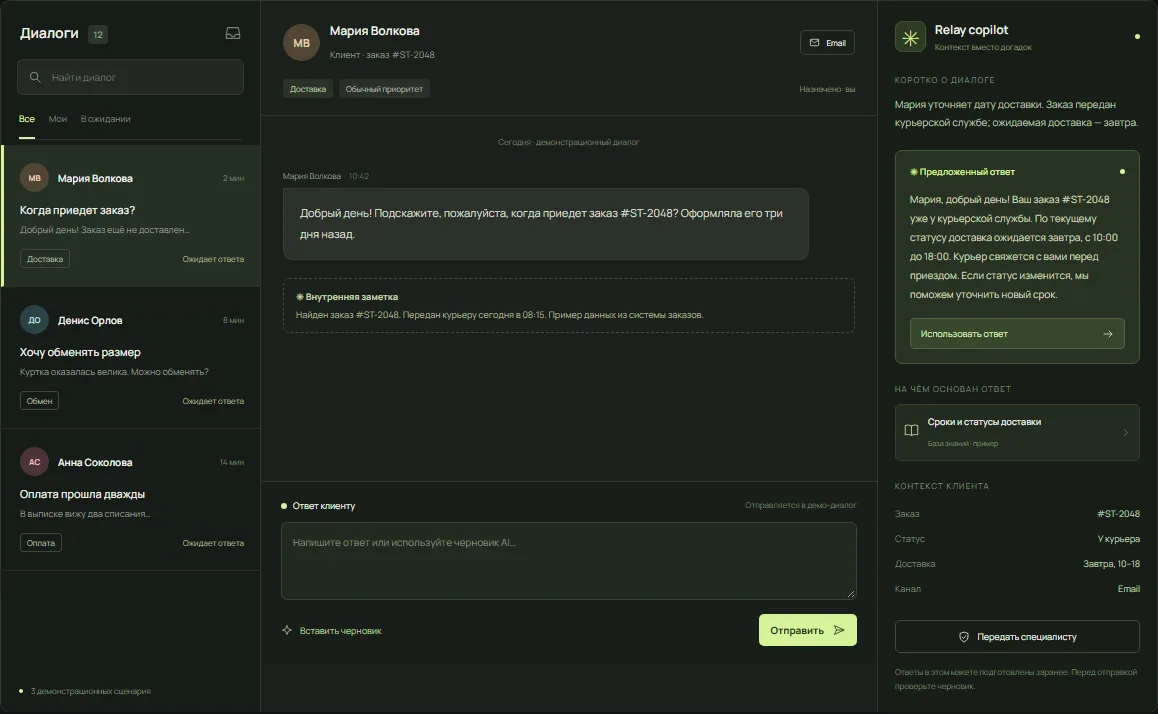Click the sparkle icon next to Вставить черновик
Viewport: 1158px width, 714px height.
[x=287, y=630]
